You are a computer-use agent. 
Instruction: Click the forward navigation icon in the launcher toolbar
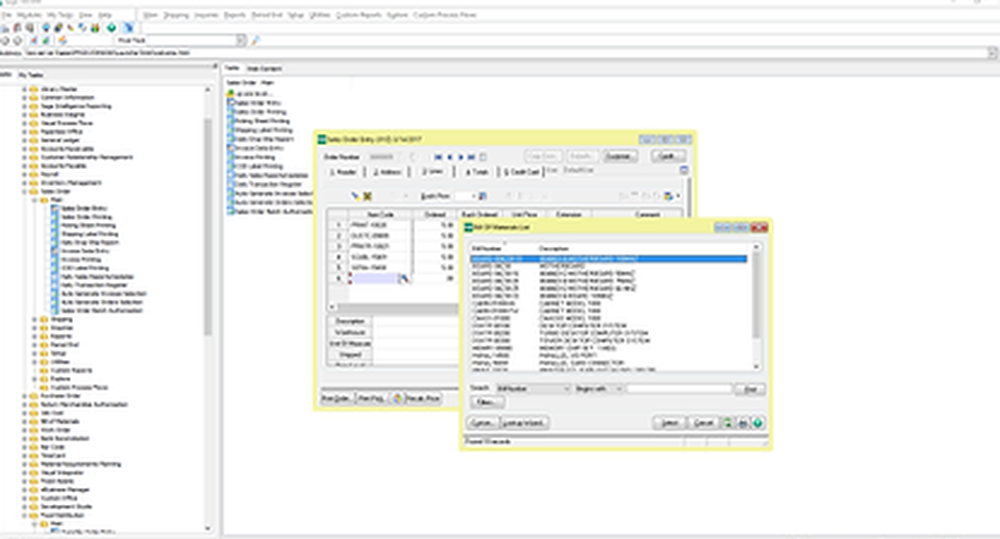click(18, 40)
